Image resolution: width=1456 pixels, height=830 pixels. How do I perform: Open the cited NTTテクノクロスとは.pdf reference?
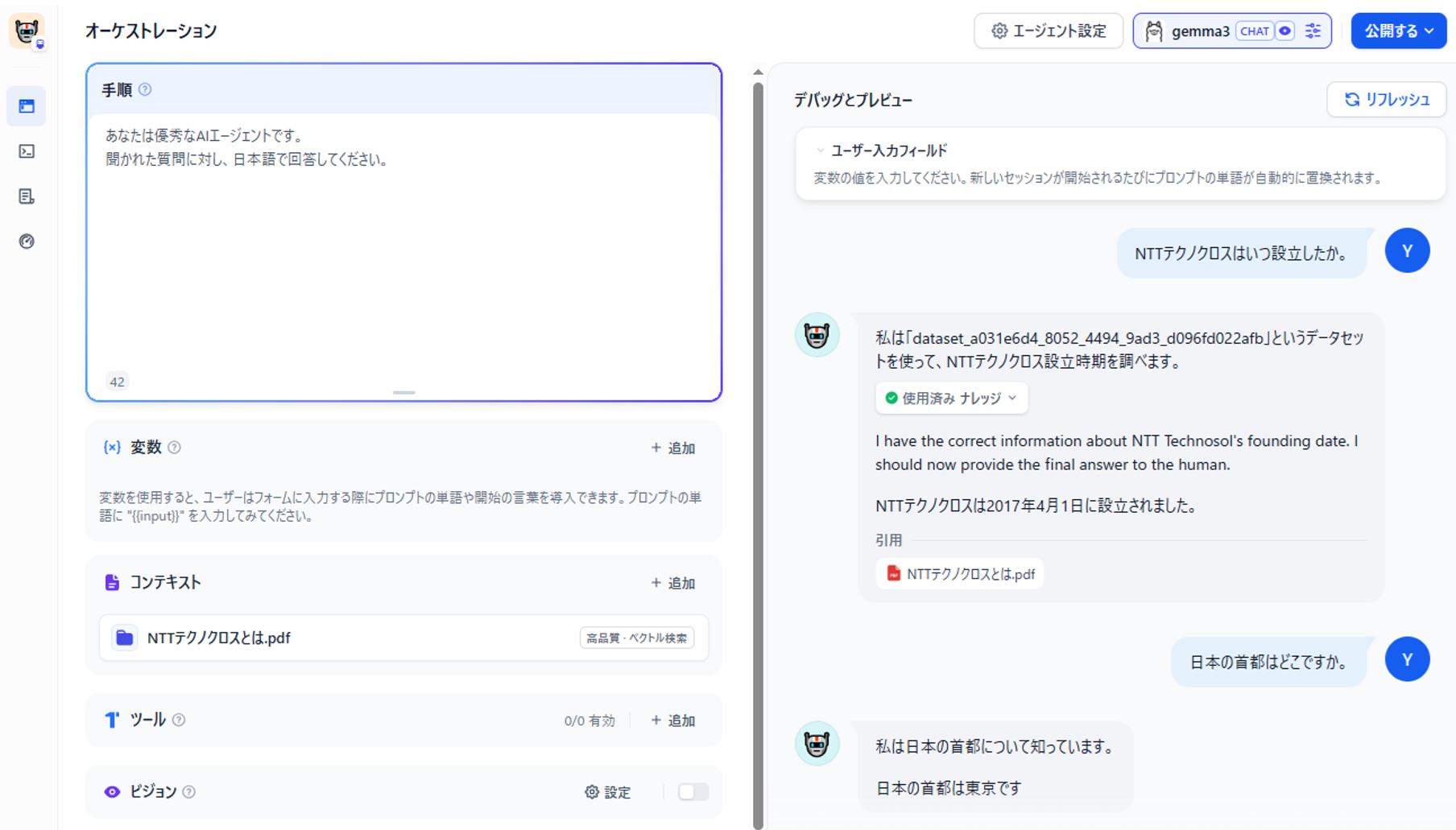(960, 574)
